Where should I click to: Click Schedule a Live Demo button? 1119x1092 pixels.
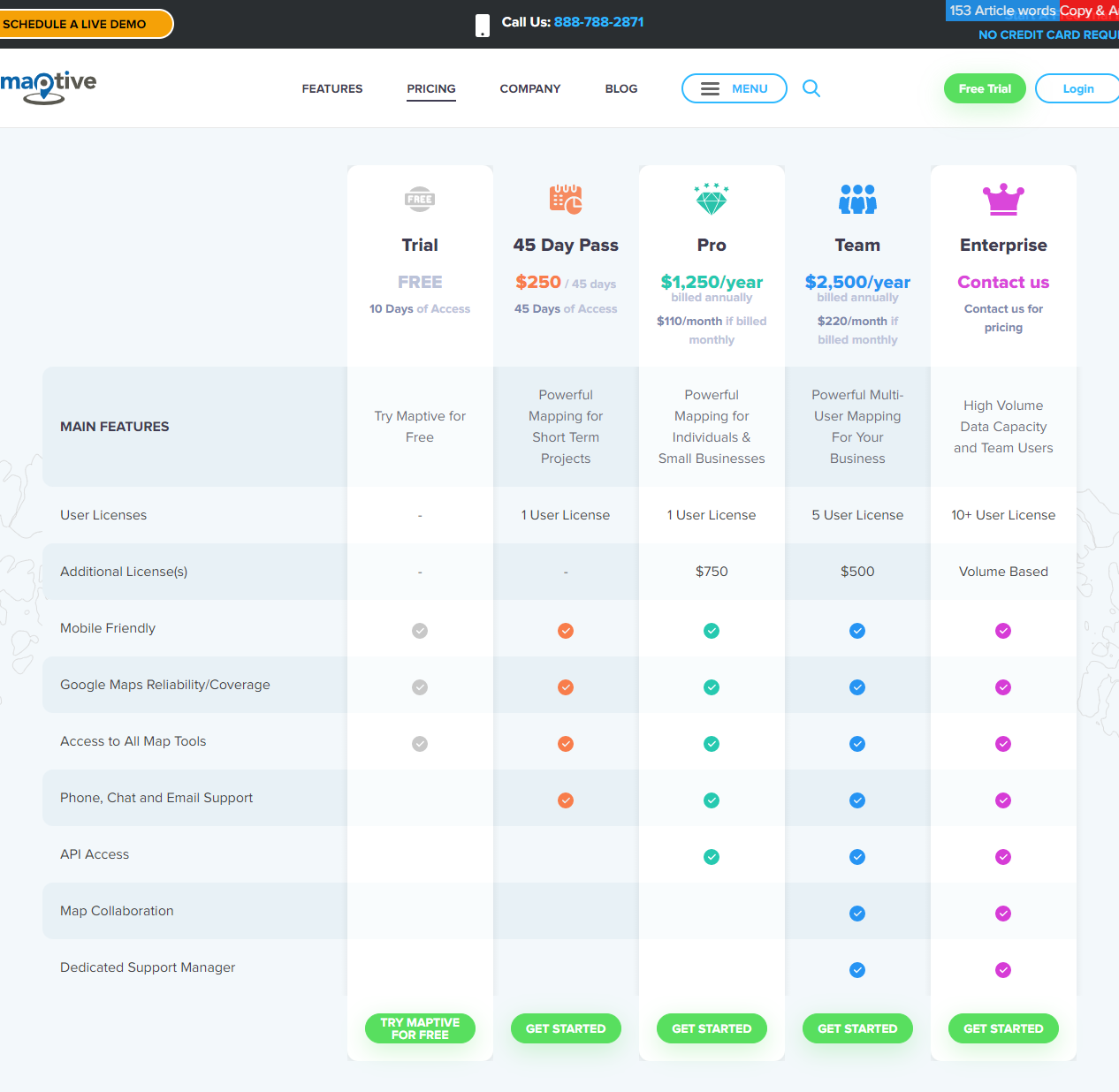[x=85, y=24]
